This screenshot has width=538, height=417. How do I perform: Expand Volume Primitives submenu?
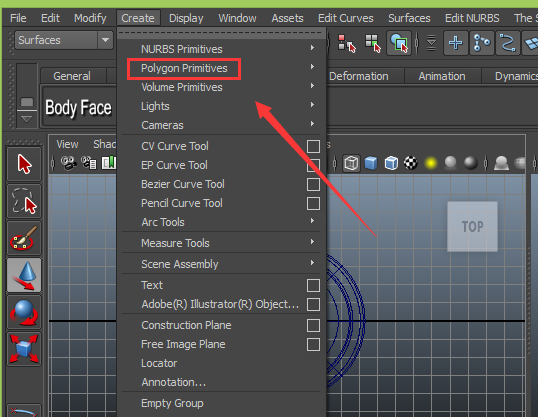[x=221, y=87]
